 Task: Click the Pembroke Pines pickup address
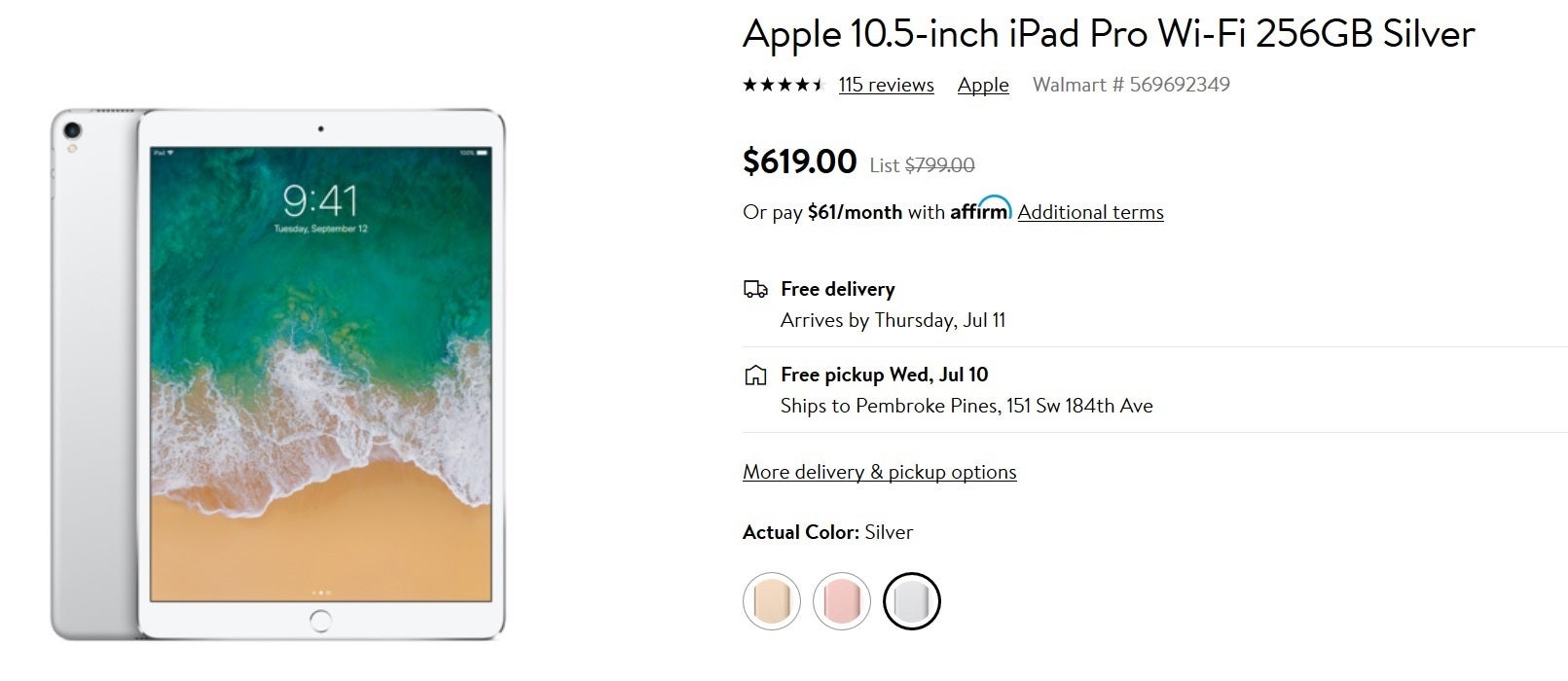click(x=966, y=406)
